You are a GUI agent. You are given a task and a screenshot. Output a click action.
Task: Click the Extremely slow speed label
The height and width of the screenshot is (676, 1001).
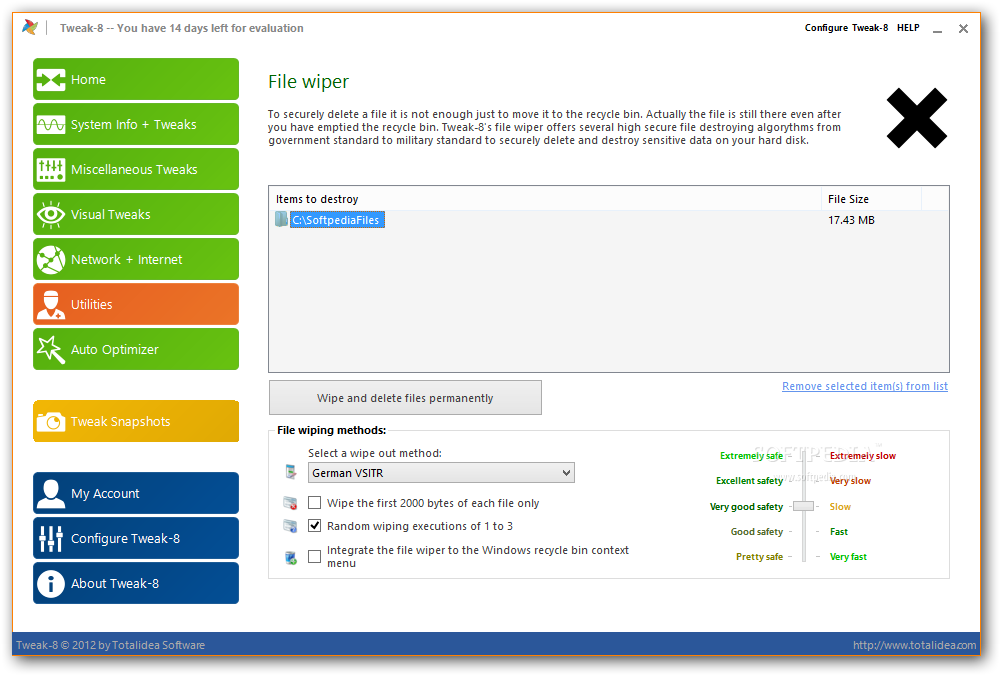862,456
